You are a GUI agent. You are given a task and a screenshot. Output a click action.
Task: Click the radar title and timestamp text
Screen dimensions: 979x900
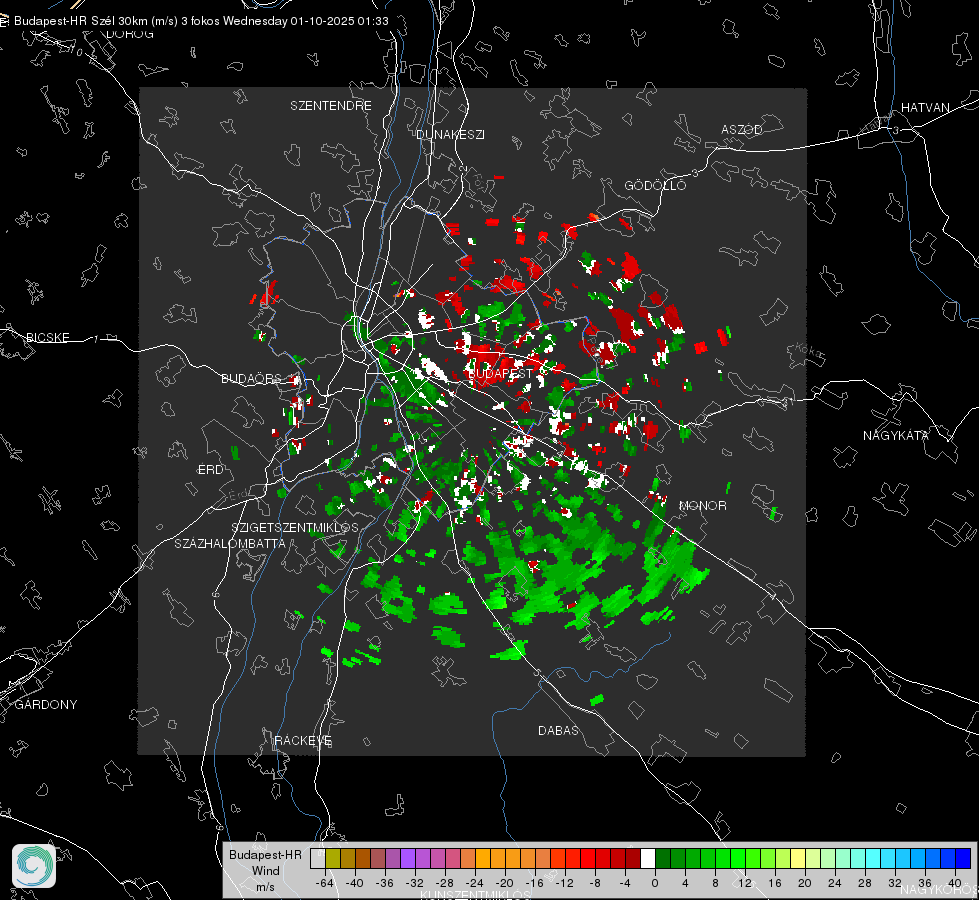coord(201,21)
